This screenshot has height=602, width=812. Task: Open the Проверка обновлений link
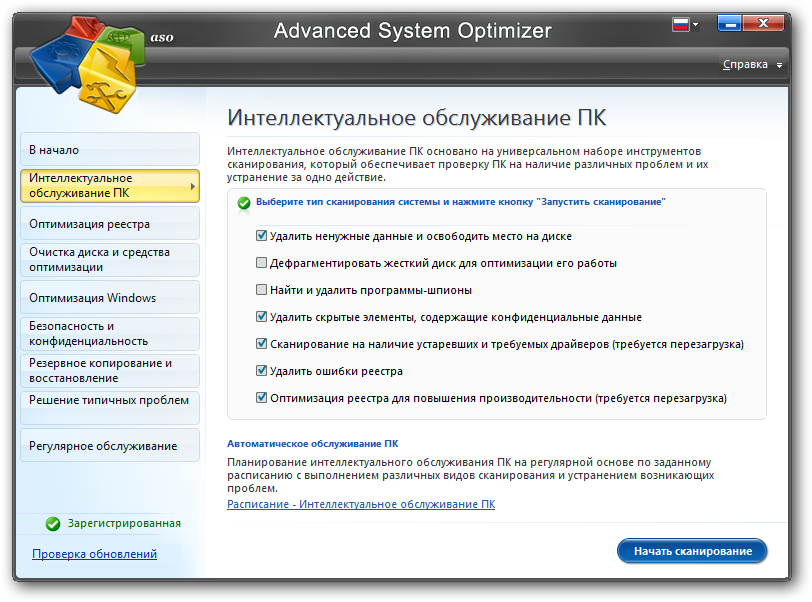(x=94, y=554)
